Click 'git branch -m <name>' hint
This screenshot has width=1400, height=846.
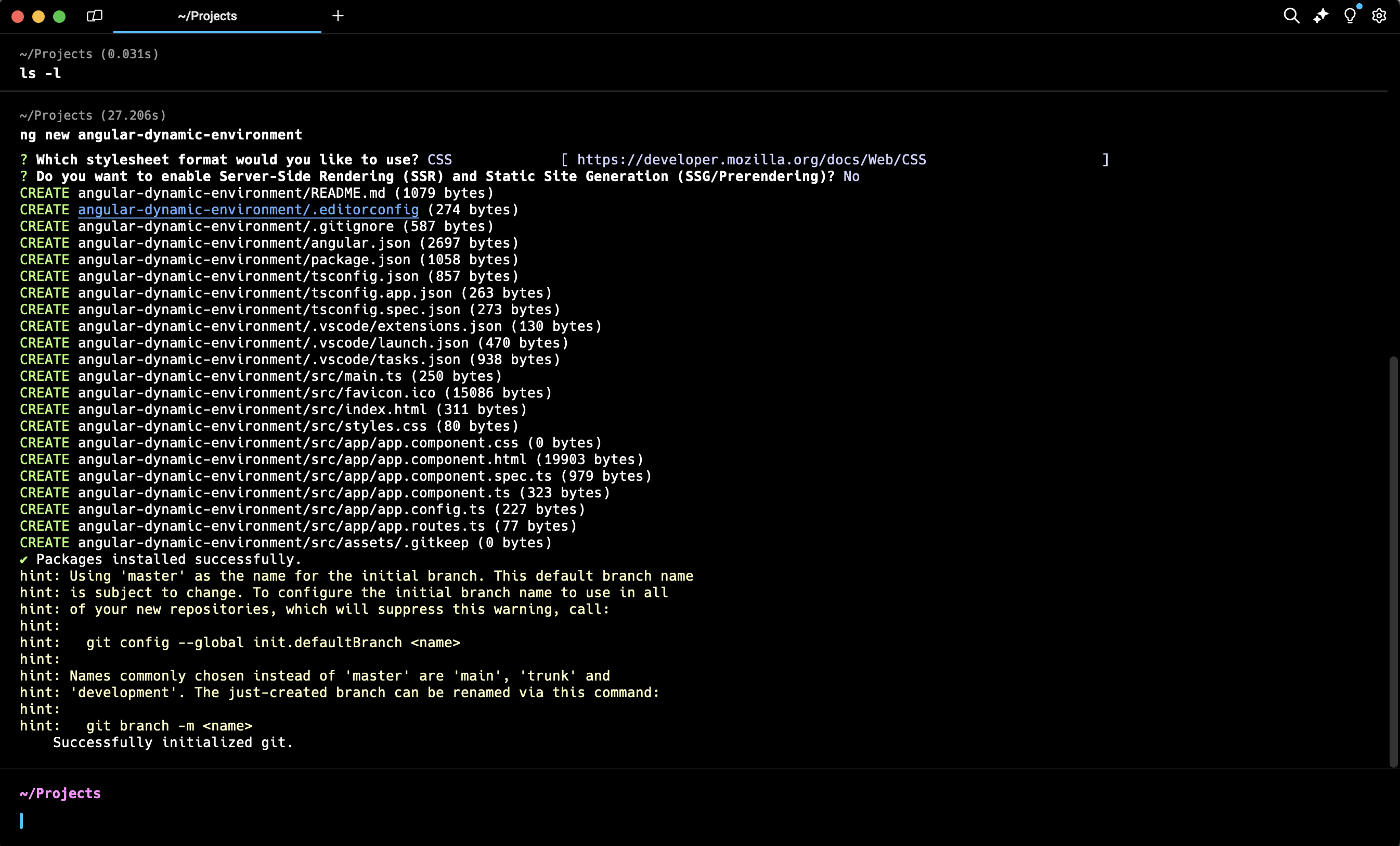point(170,726)
